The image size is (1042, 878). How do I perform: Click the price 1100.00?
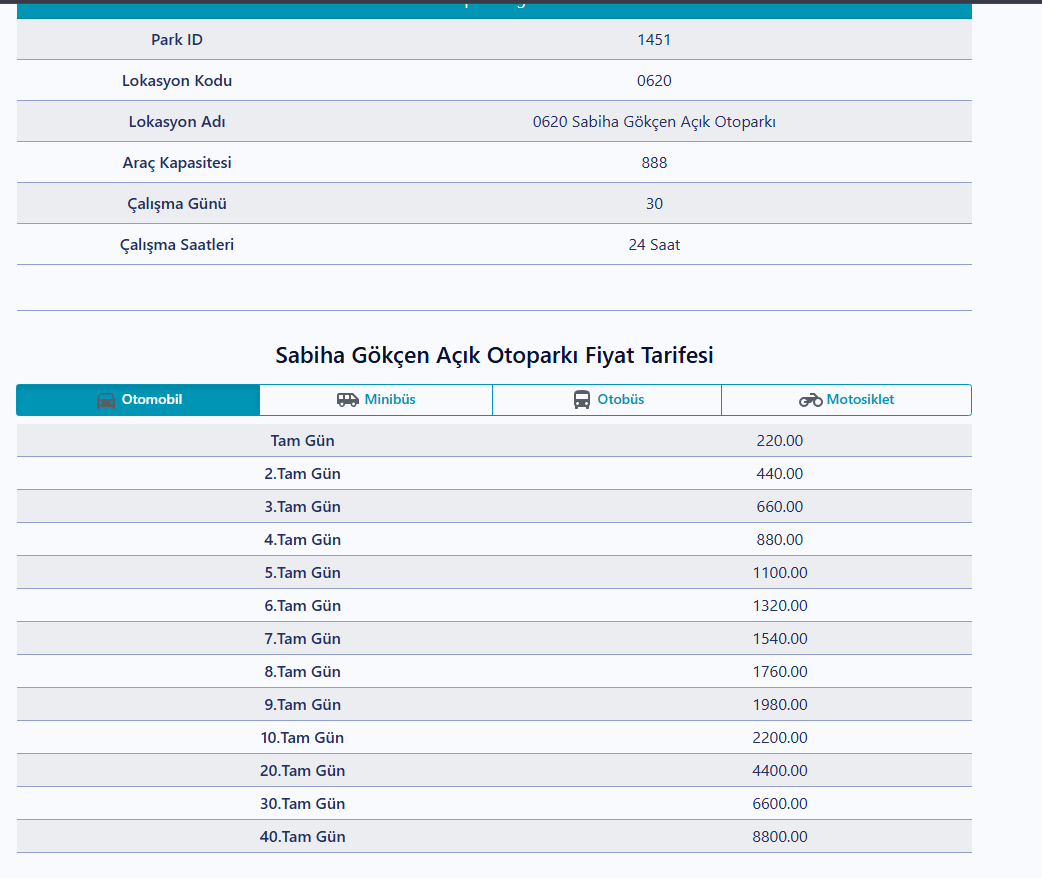[x=780, y=573]
